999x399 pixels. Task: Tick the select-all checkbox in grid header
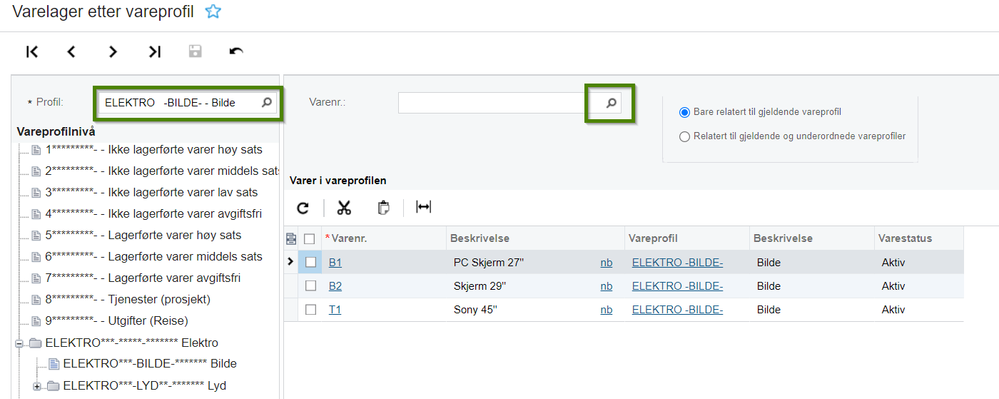(x=310, y=238)
